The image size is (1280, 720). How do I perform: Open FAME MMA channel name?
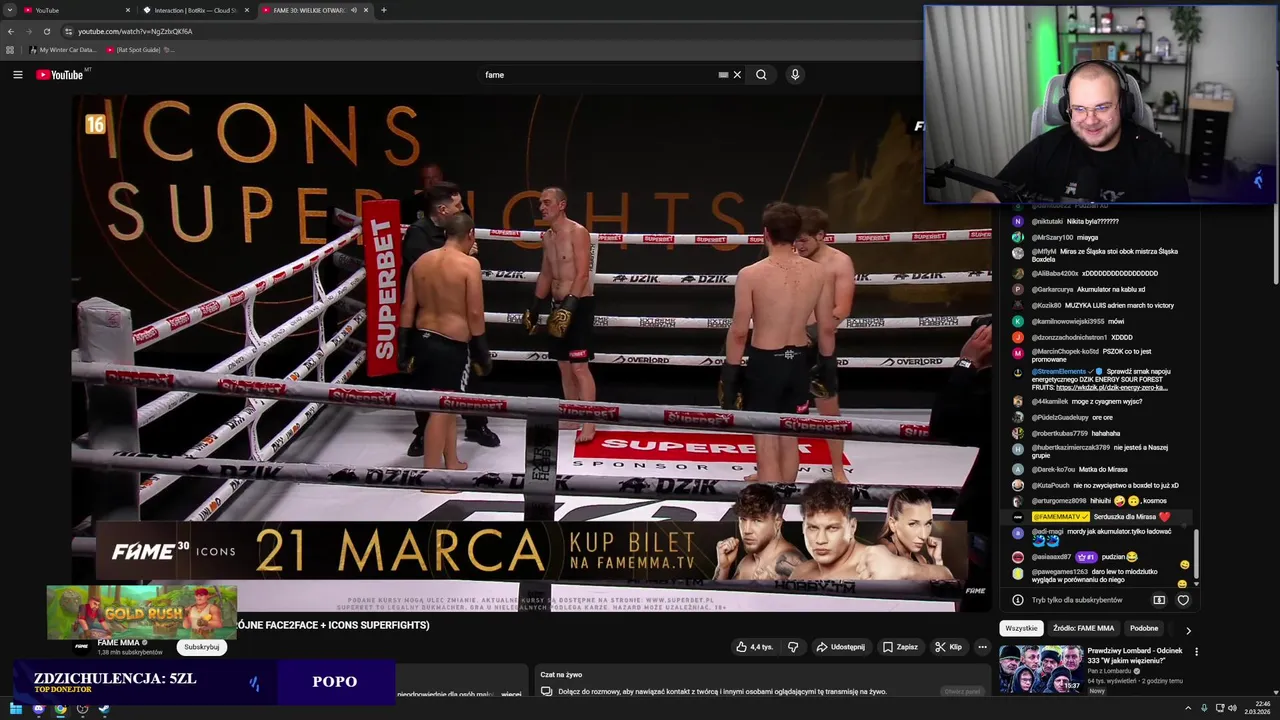click(119, 642)
